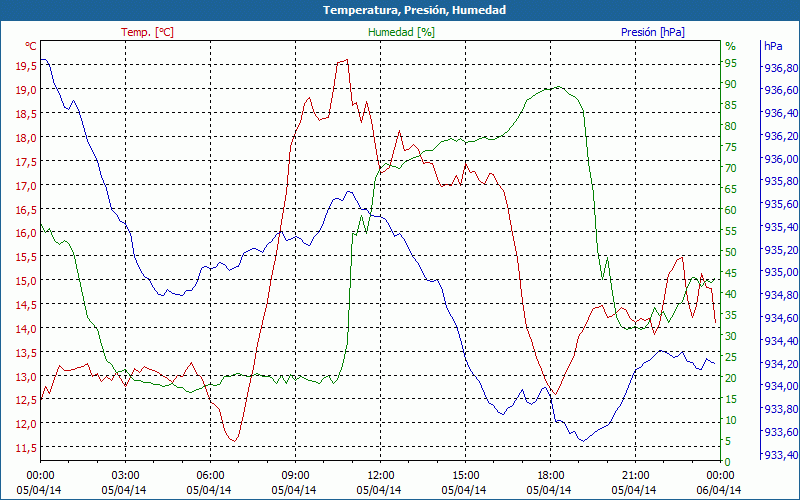Viewport: 800px width, 500px height.
Task: Click the 936,80 pressure axis value
Action: point(781,68)
